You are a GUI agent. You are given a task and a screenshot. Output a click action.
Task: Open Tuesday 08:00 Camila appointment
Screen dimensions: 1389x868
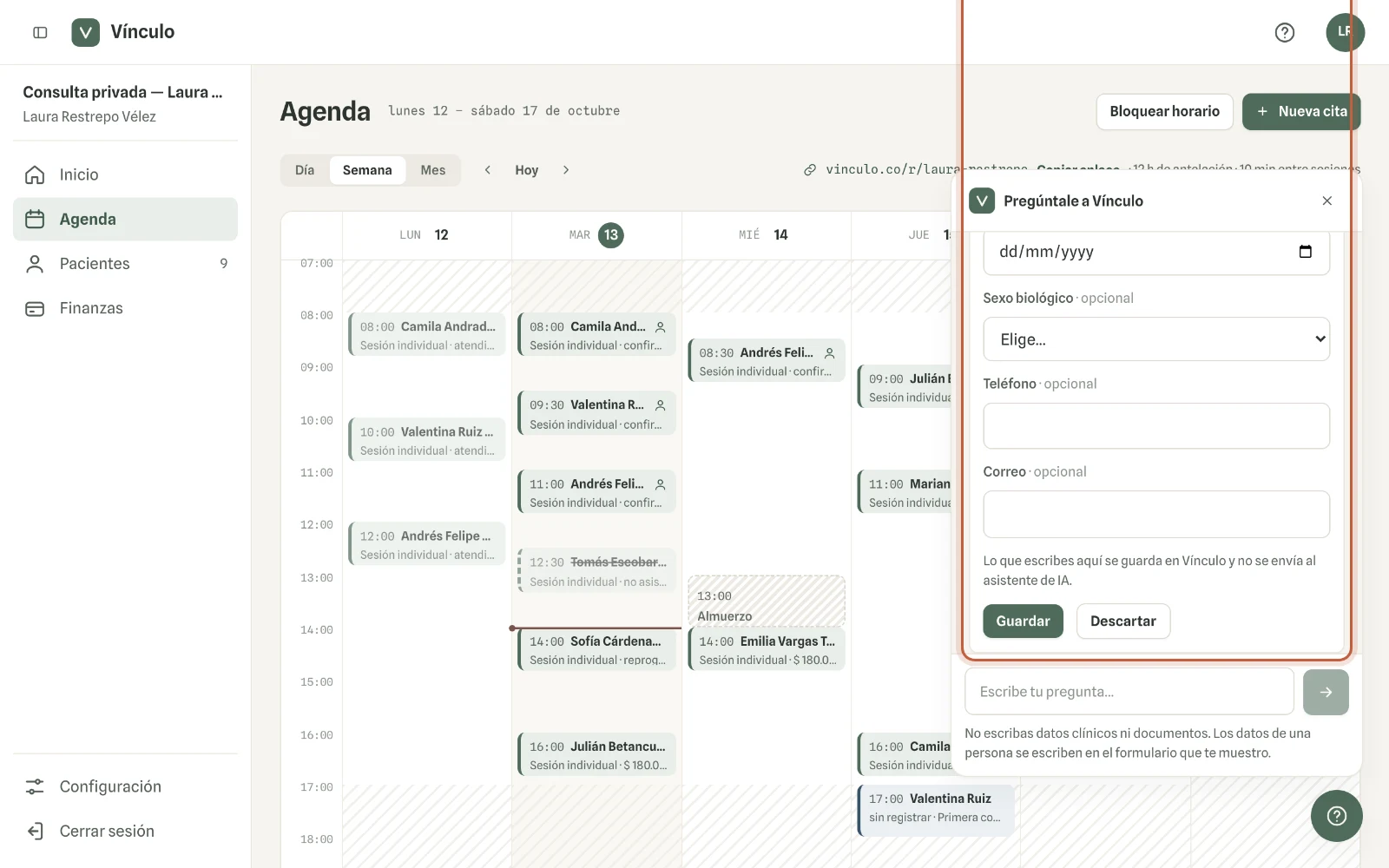pos(596,335)
